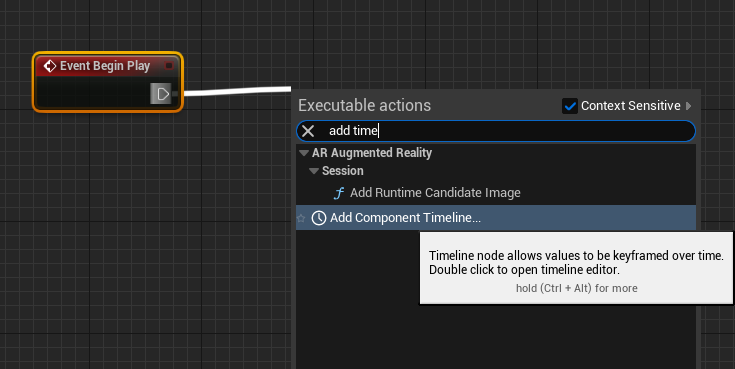Screen dimensions: 735x369
Task: Click function icon beside Add Runtime Candidate Image
Action: (x=339, y=193)
